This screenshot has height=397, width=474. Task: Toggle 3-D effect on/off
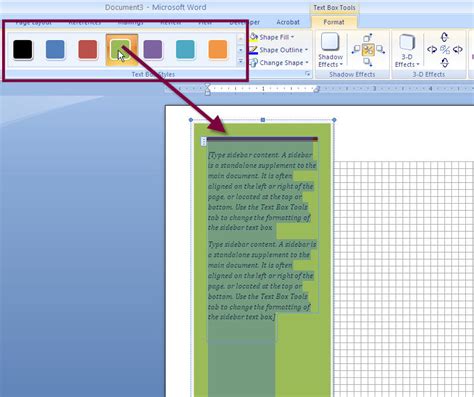click(445, 50)
